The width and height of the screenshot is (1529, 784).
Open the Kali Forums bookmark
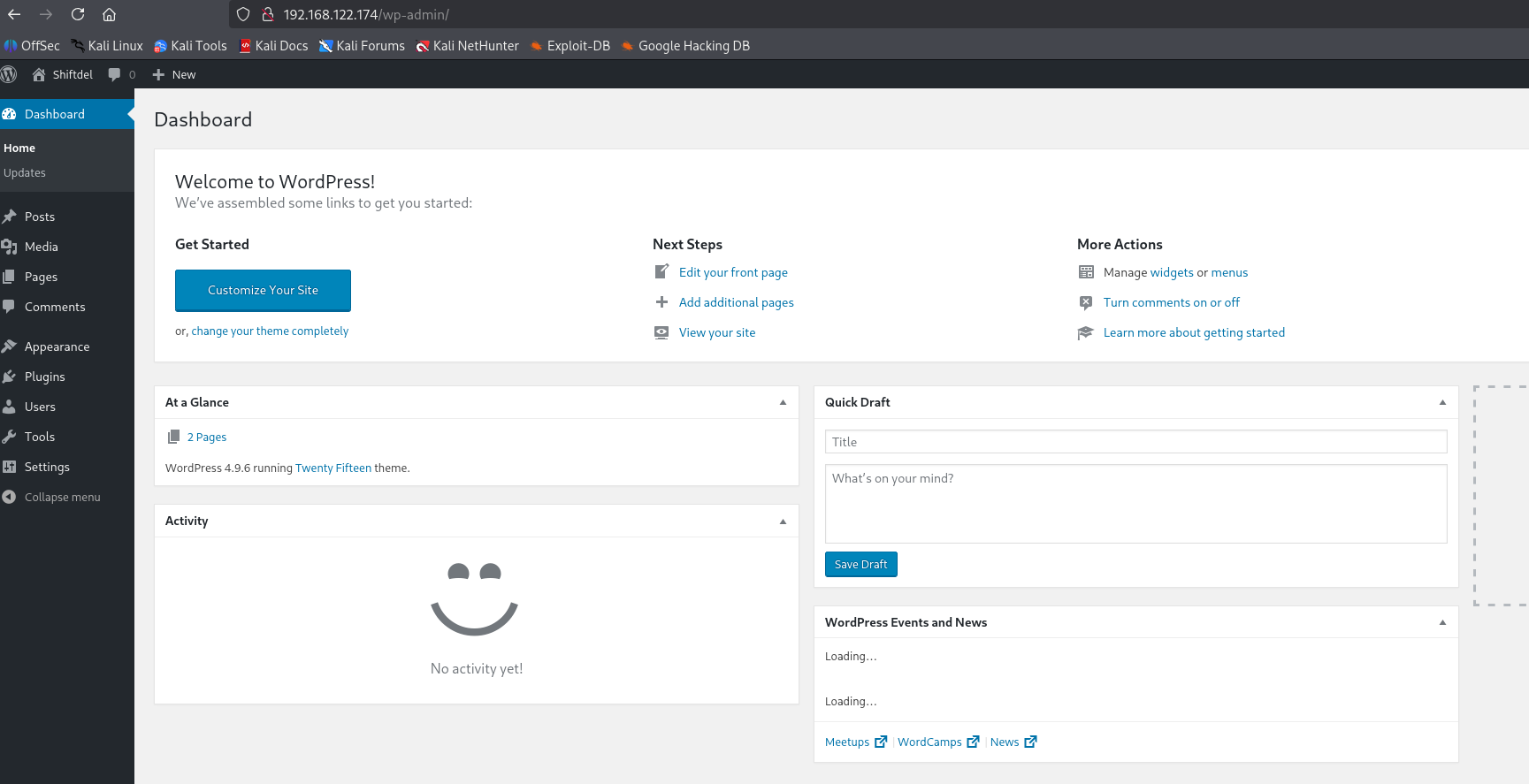click(x=363, y=46)
